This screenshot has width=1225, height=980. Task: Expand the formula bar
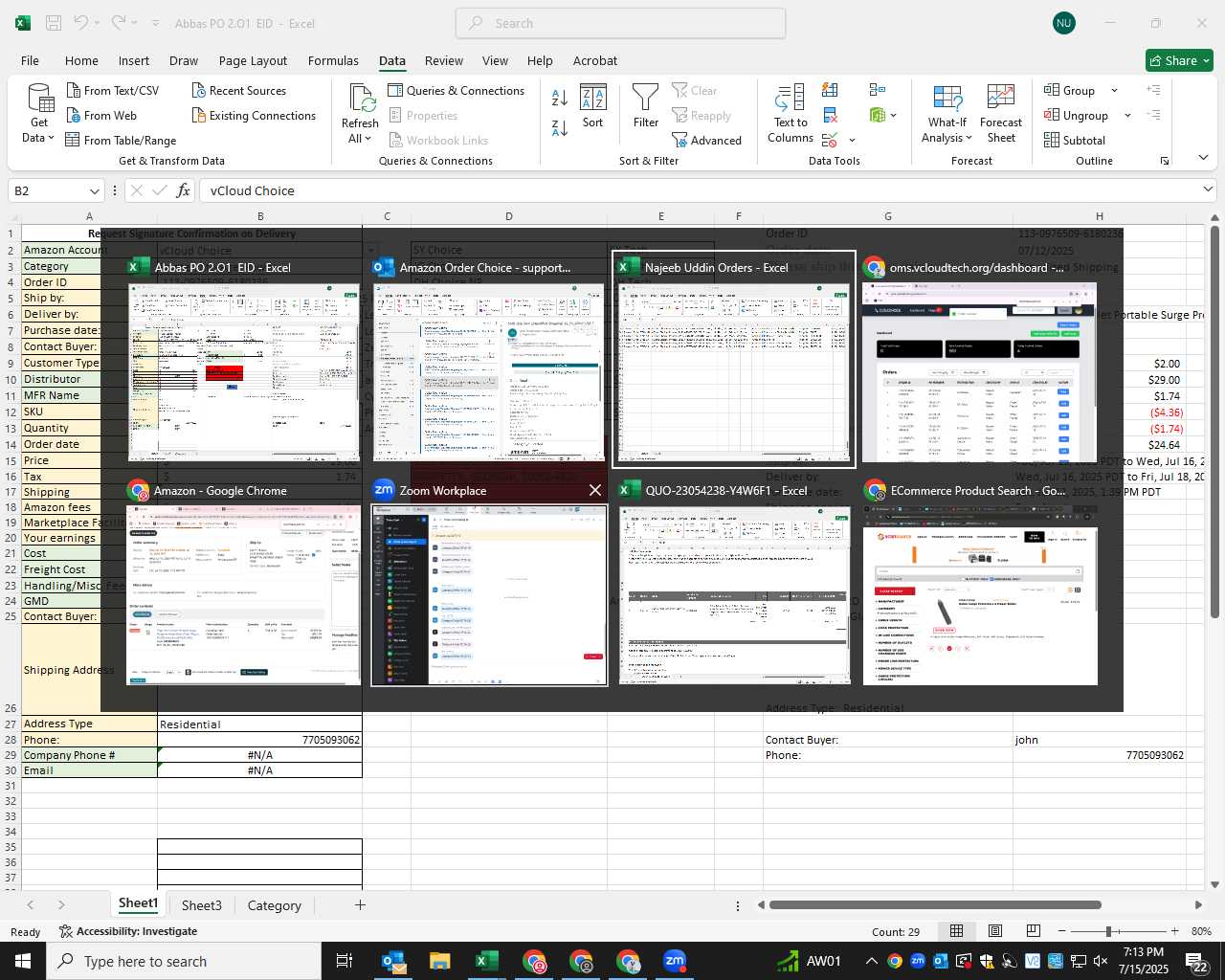click(1208, 189)
